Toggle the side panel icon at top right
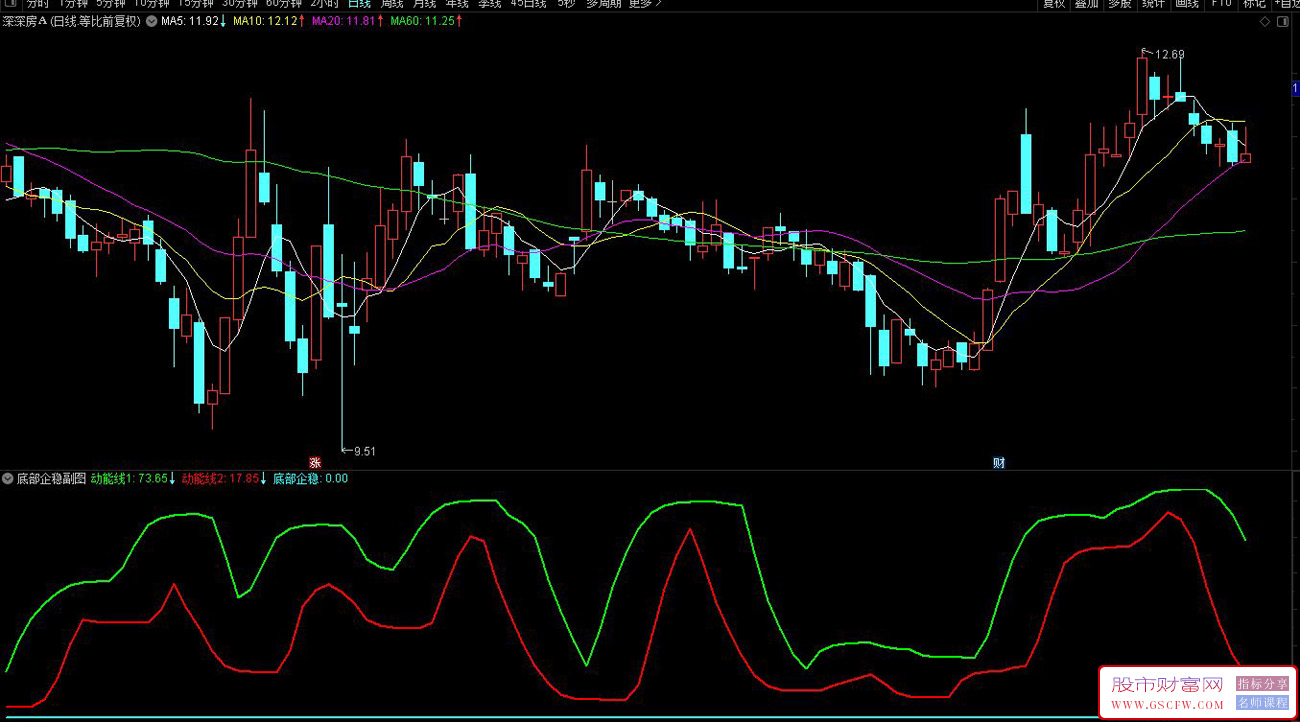Image resolution: width=1300 pixels, height=722 pixels. [1284, 21]
